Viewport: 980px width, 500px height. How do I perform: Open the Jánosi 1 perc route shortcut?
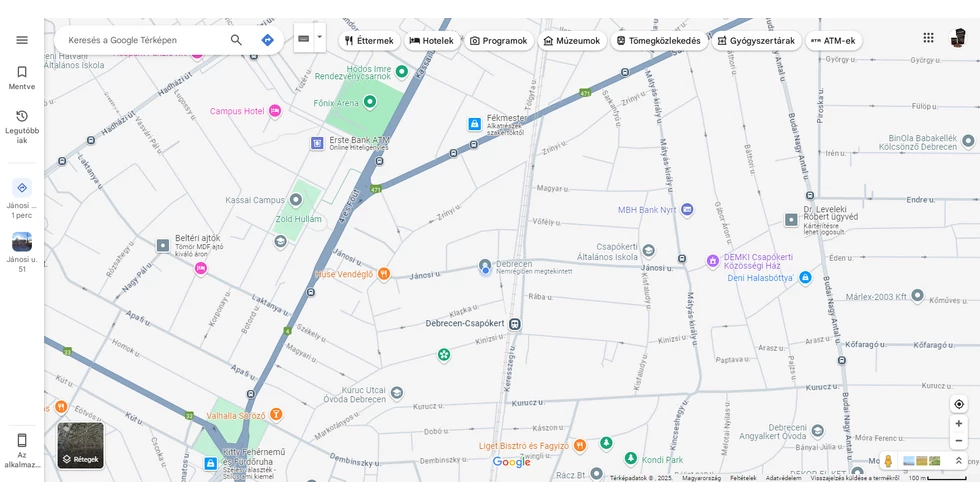point(22,199)
